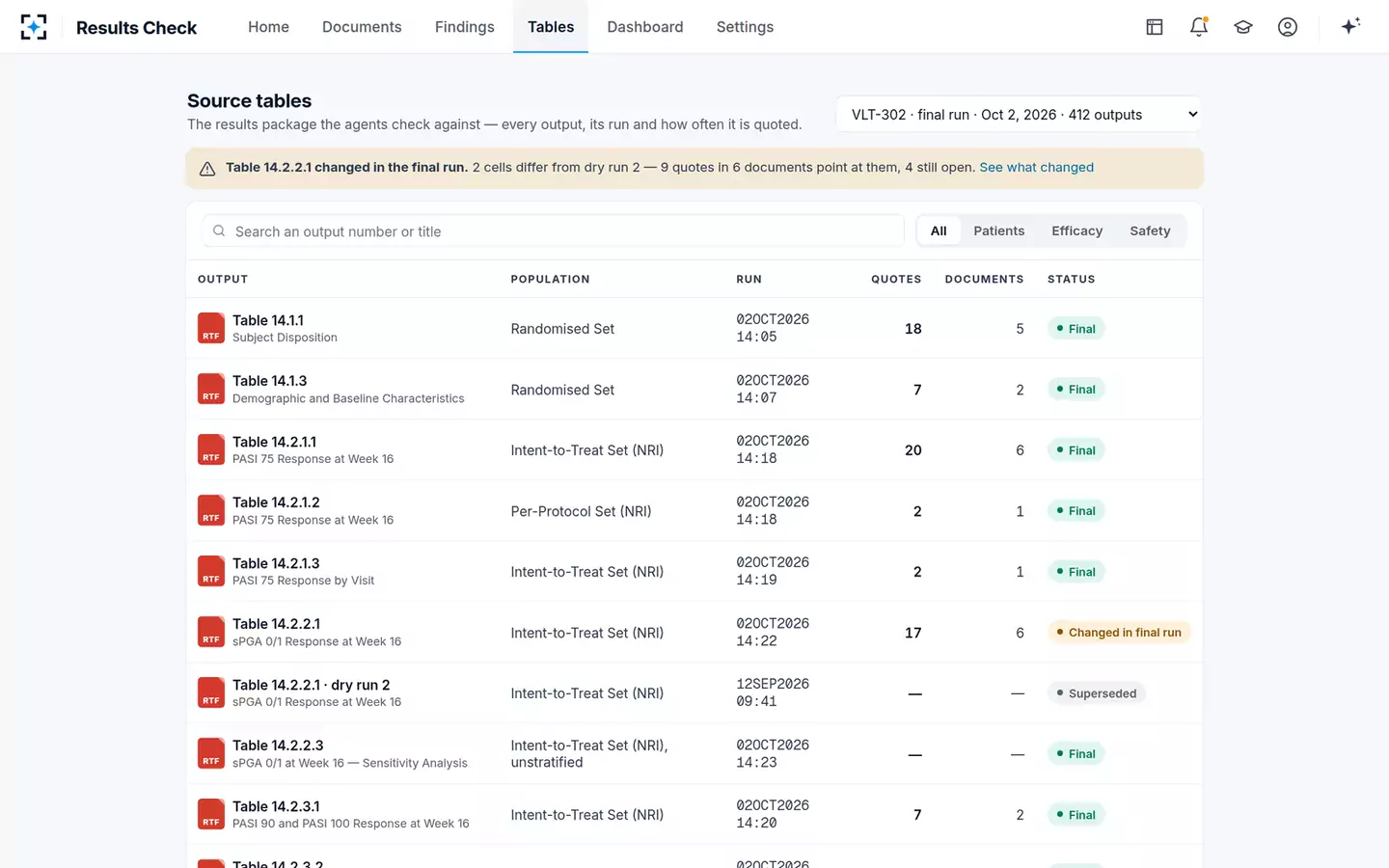
Task: Click the Superseded status badge
Action: pyautogui.click(x=1096, y=693)
